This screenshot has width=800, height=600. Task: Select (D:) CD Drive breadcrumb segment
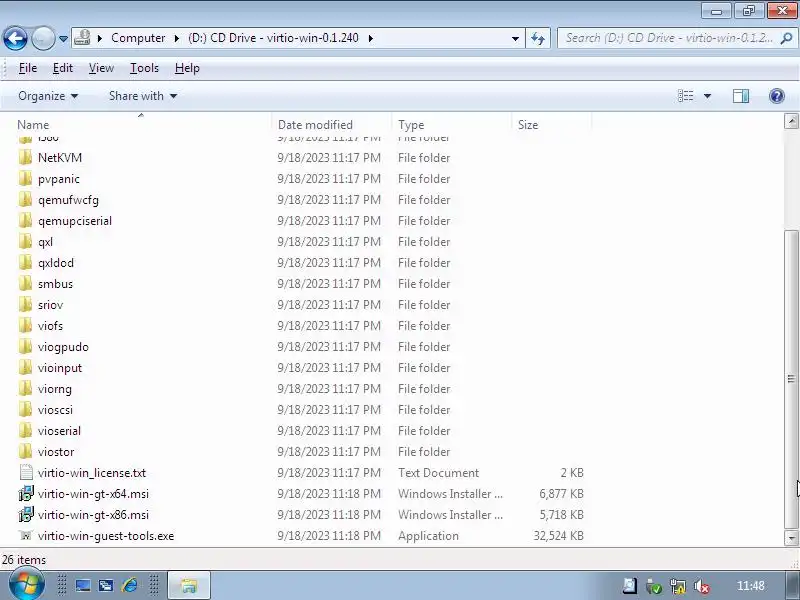point(273,38)
